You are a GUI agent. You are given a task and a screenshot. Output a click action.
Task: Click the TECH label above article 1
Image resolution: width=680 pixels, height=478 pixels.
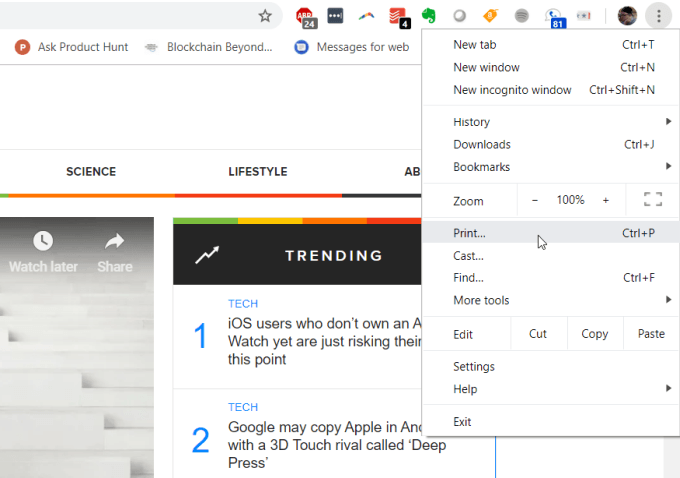pos(243,304)
